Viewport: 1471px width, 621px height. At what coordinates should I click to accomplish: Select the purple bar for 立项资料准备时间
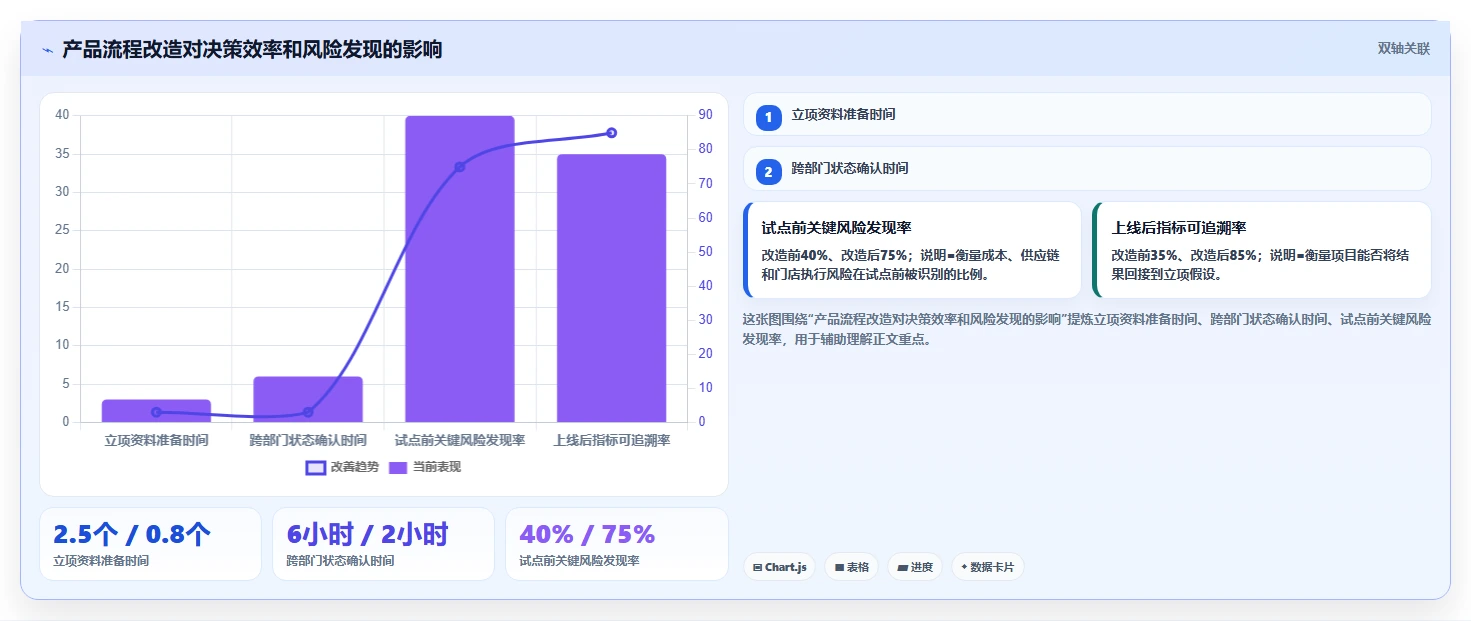coord(156,411)
